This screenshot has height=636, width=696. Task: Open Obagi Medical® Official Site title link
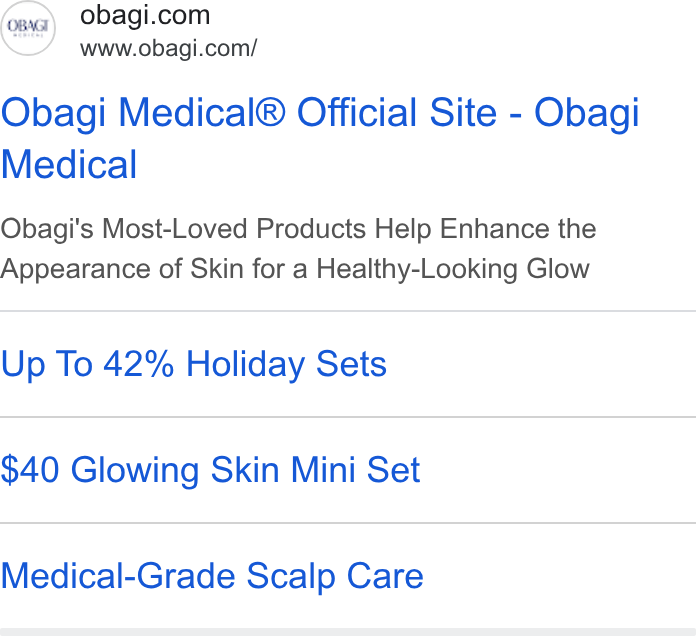tap(320, 138)
